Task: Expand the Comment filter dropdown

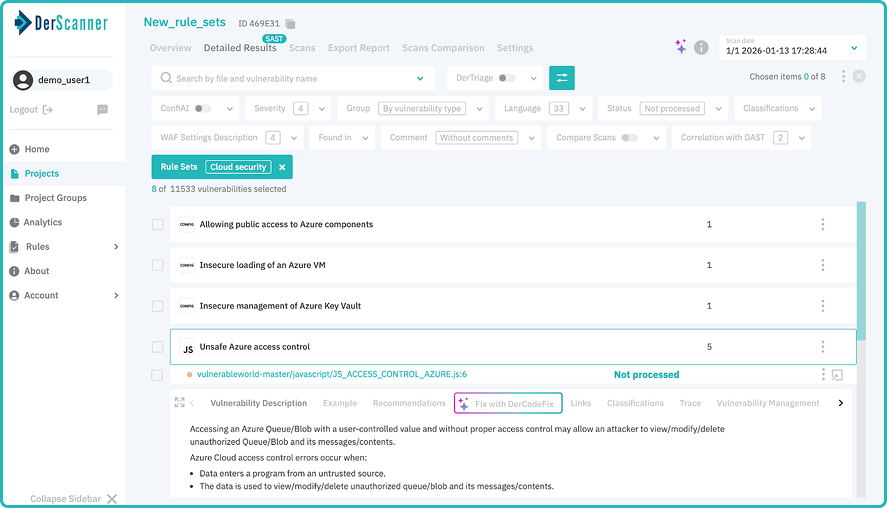Action: pos(532,138)
